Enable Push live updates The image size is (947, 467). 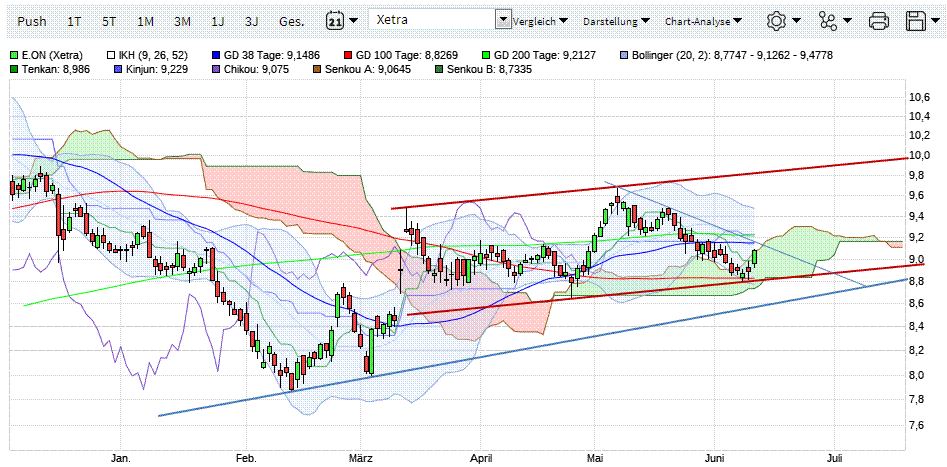click(x=31, y=21)
